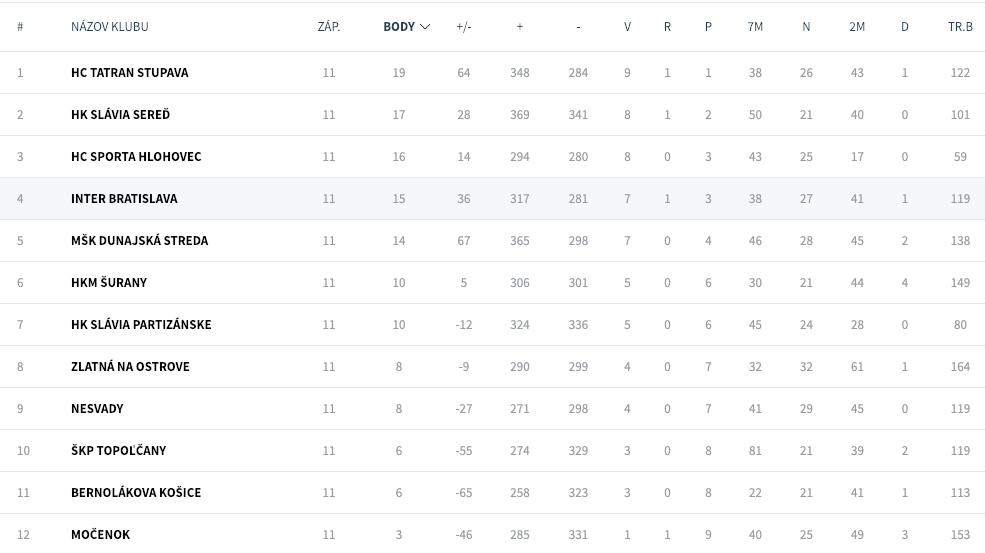Screen dimensions: 985x553
Task: Open HC TATRAN STUPAVA club link
Action: tap(129, 72)
